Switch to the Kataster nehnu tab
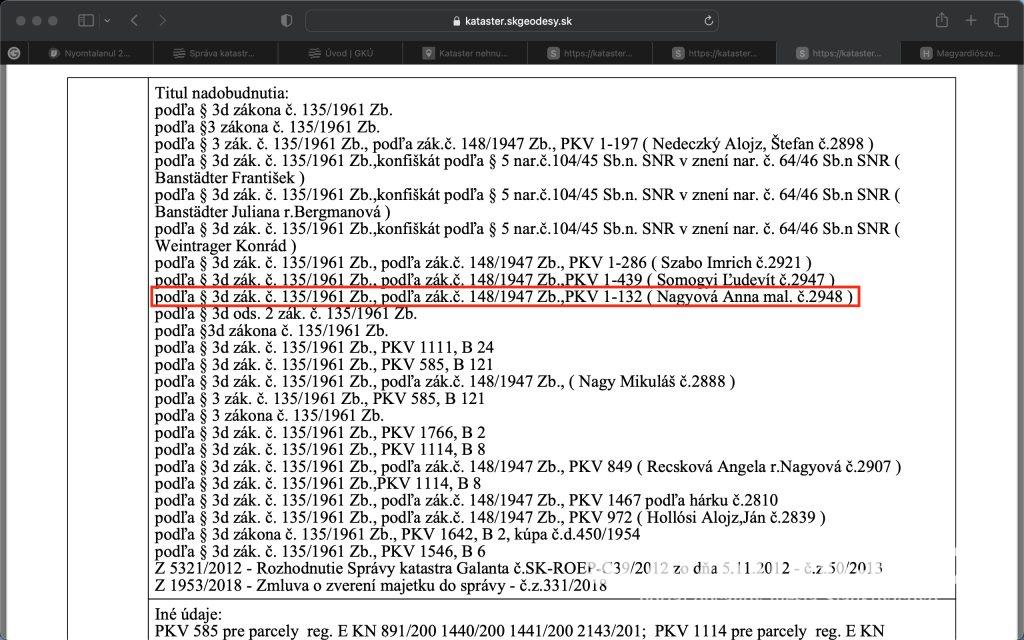This screenshot has width=1024, height=640. pos(465,53)
